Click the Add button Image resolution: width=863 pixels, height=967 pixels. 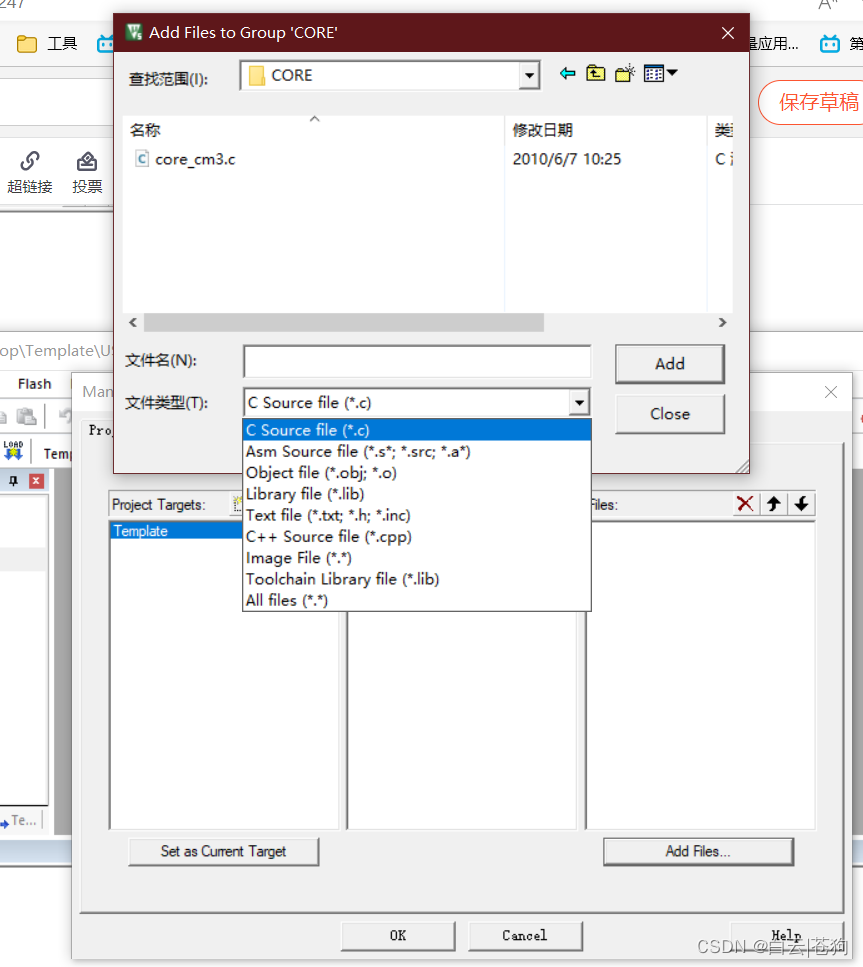(x=670, y=364)
